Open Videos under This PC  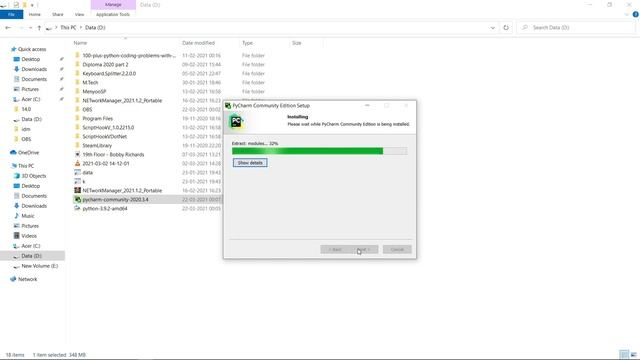click(x=29, y=236)
